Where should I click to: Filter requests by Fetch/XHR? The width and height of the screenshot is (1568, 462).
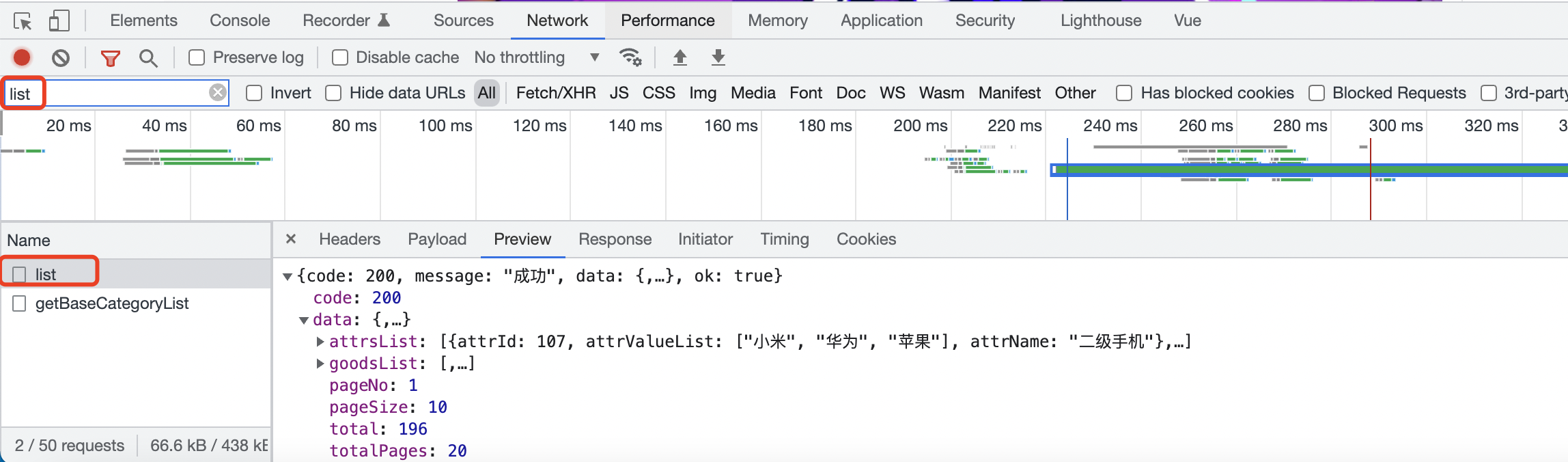[x=555, y=94]
